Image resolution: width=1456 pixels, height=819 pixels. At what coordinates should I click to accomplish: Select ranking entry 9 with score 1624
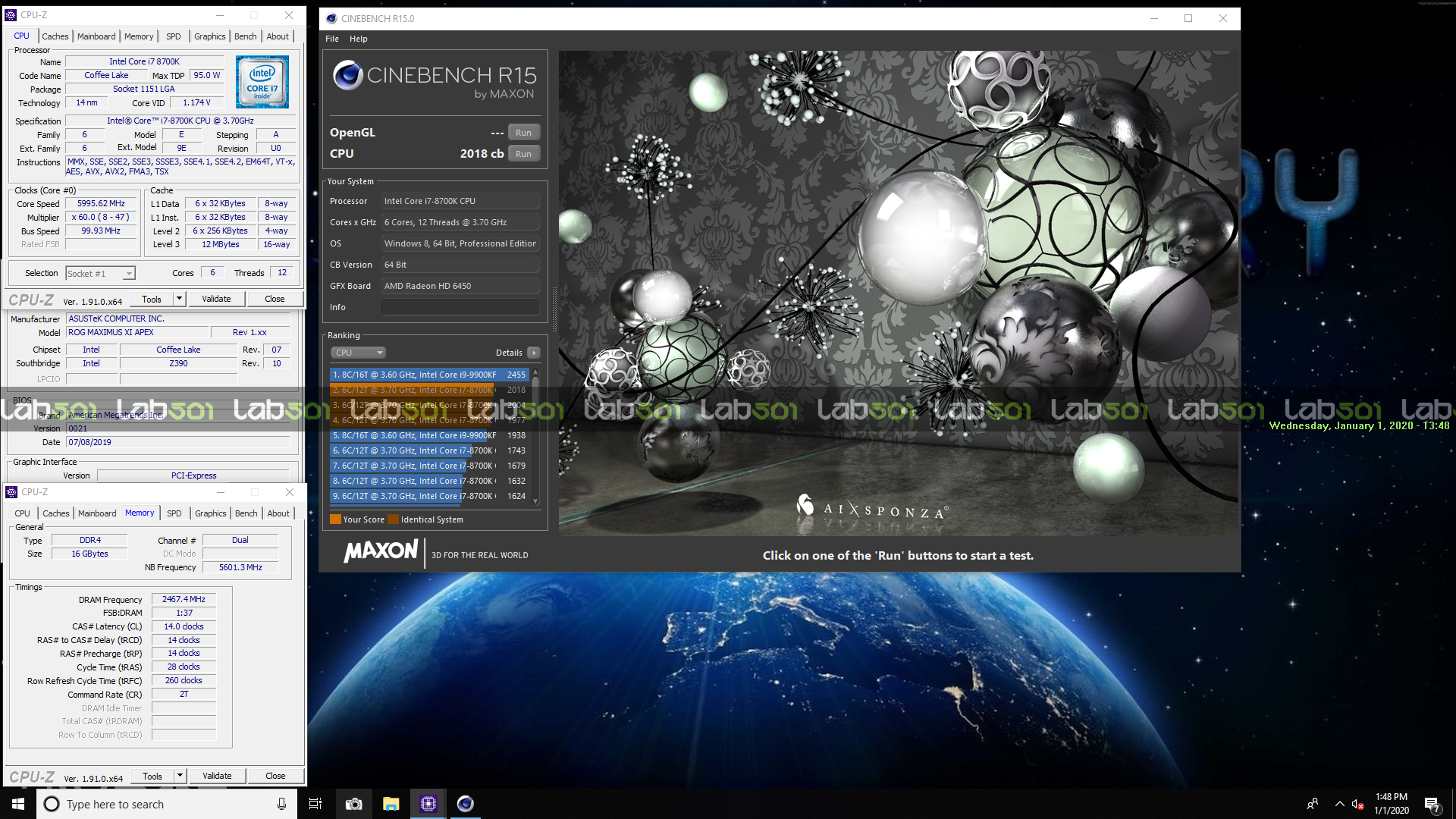[x=429, y=496]
